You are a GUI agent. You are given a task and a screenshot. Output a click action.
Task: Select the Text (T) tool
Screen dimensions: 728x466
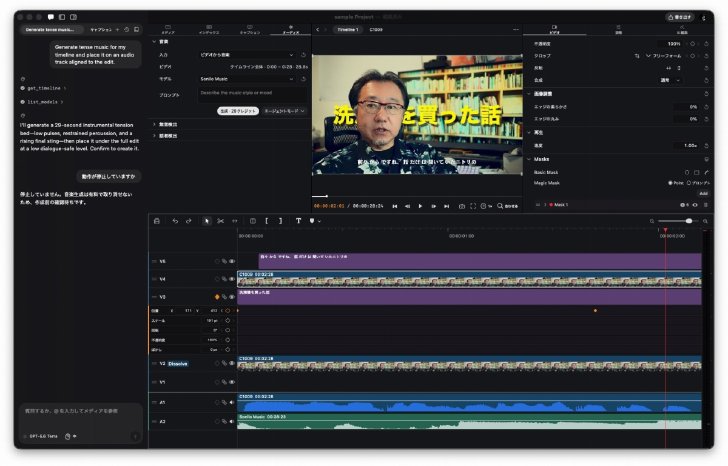tap(298, 221)
